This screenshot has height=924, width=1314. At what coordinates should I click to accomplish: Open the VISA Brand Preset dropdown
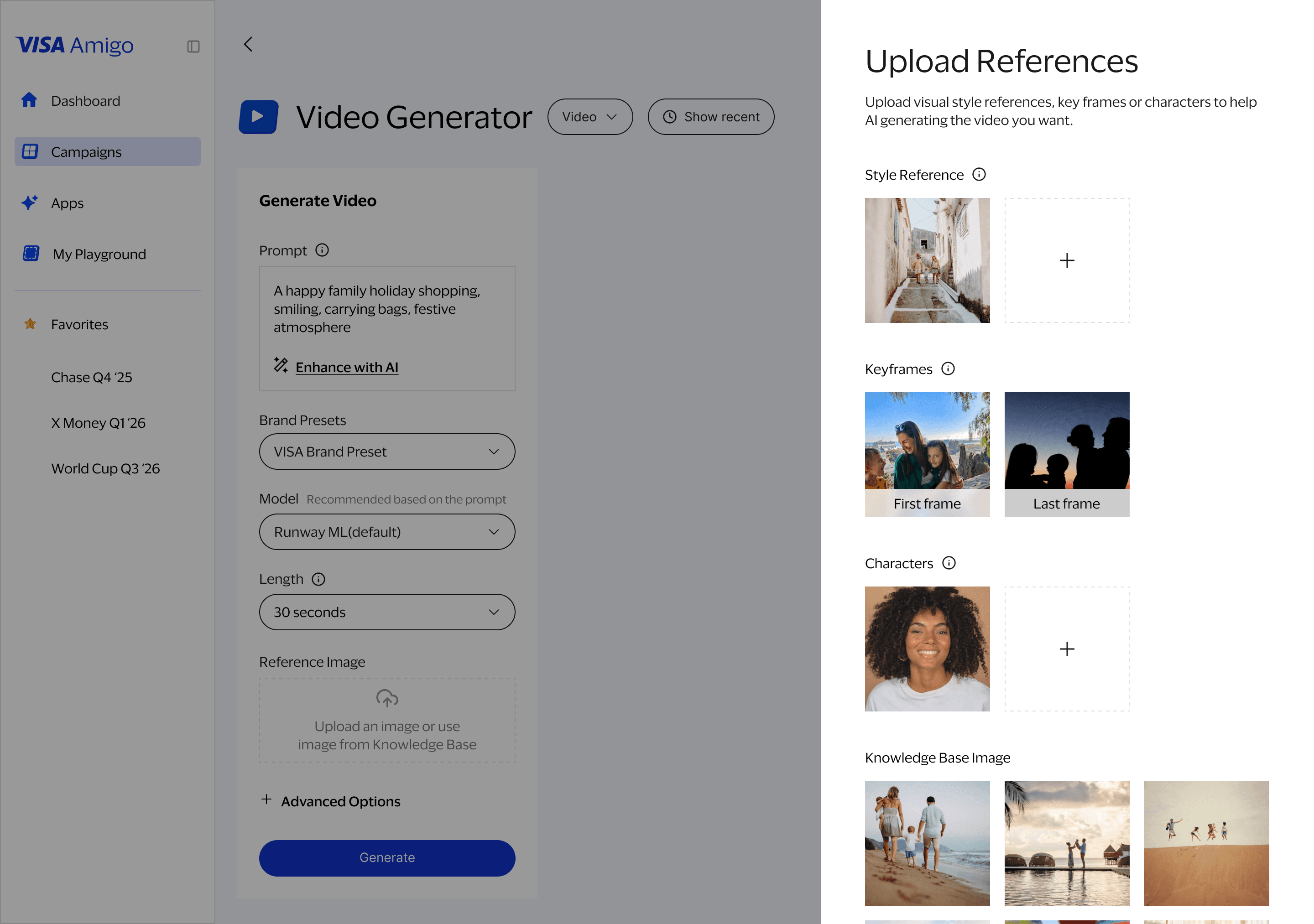click(387, 452)
